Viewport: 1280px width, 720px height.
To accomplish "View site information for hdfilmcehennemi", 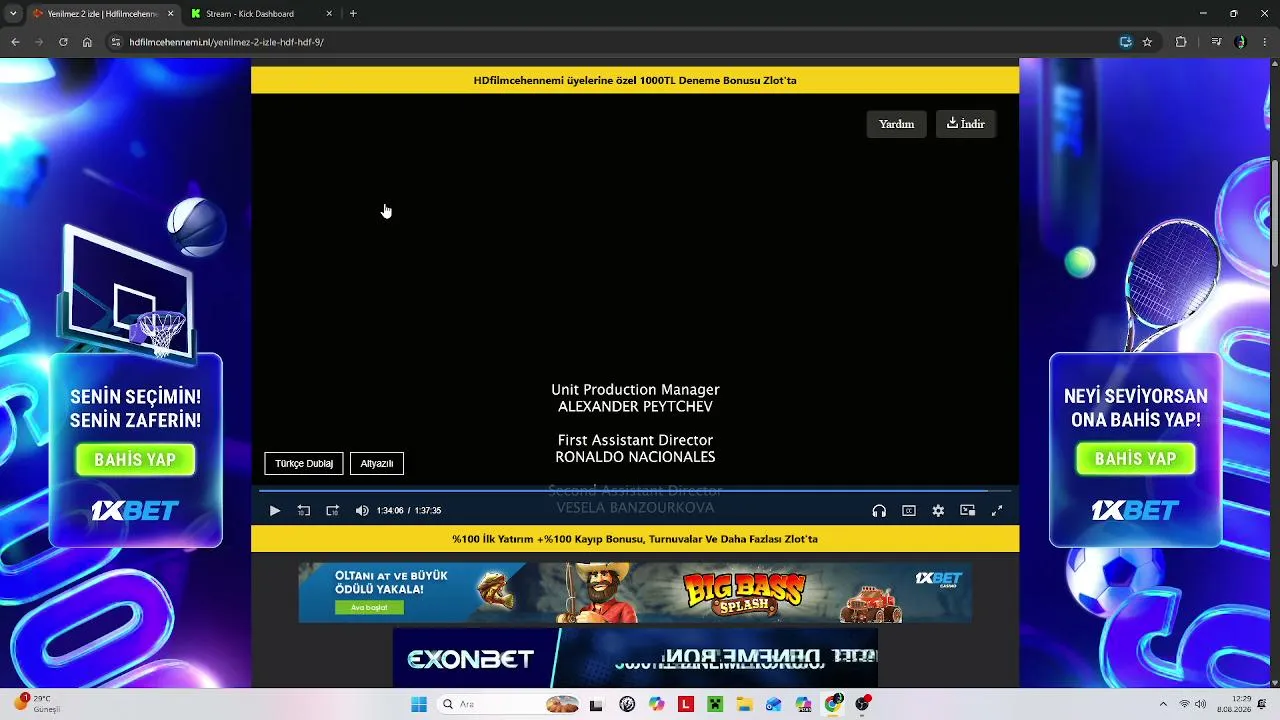I will coord(115,42).
